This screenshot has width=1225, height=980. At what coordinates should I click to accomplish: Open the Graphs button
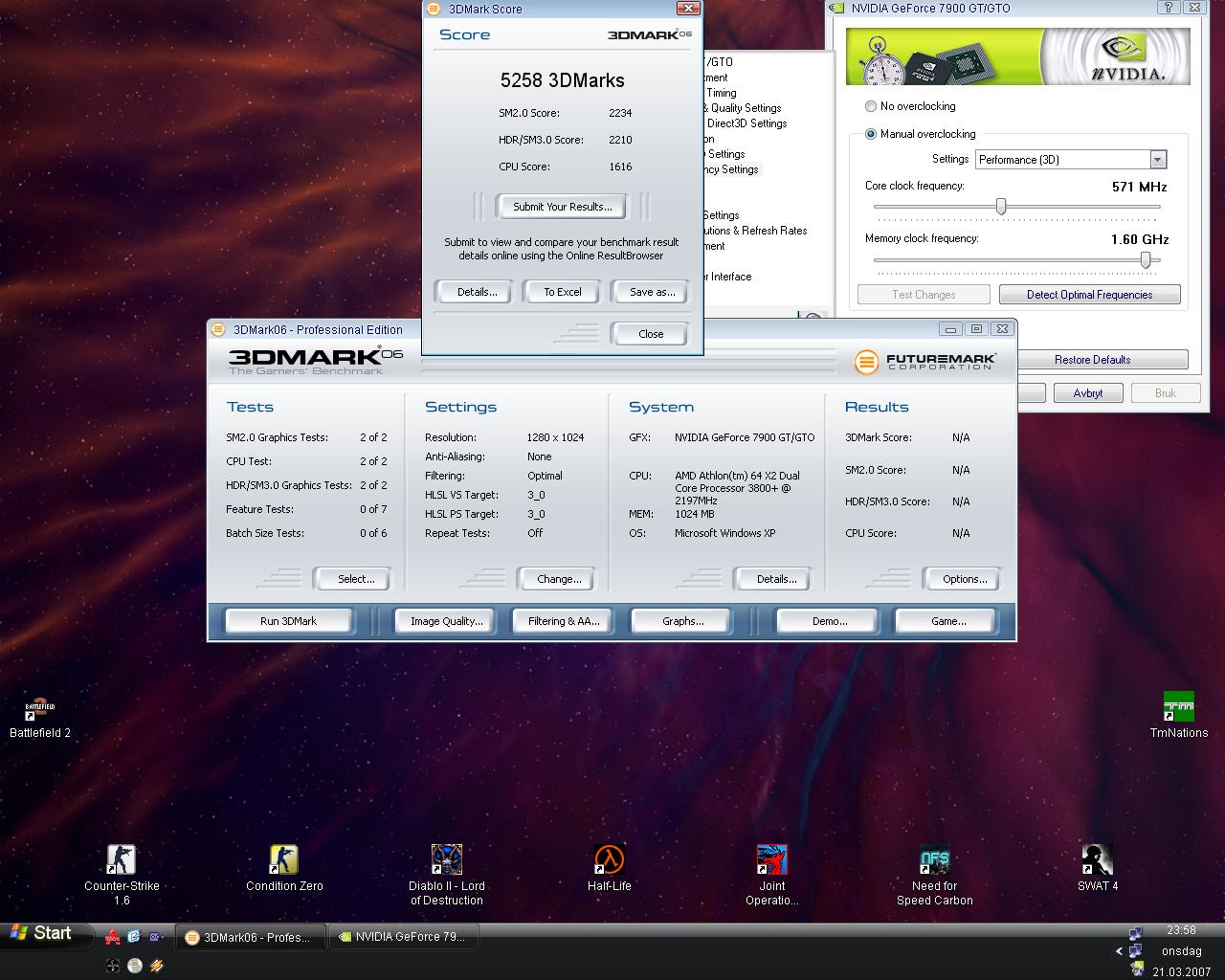(682, 621)
